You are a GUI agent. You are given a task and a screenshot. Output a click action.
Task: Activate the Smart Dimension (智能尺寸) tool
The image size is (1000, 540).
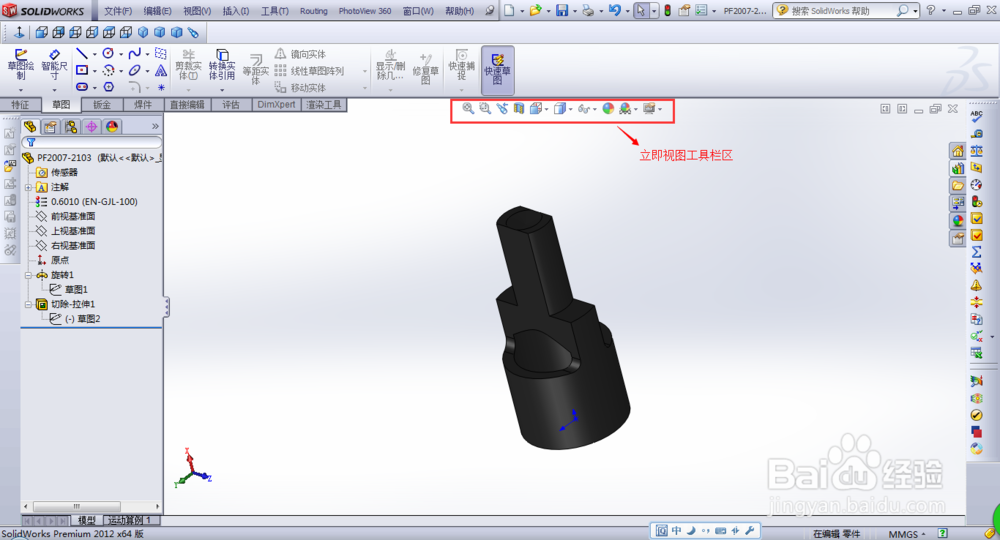tap(54, 65)
